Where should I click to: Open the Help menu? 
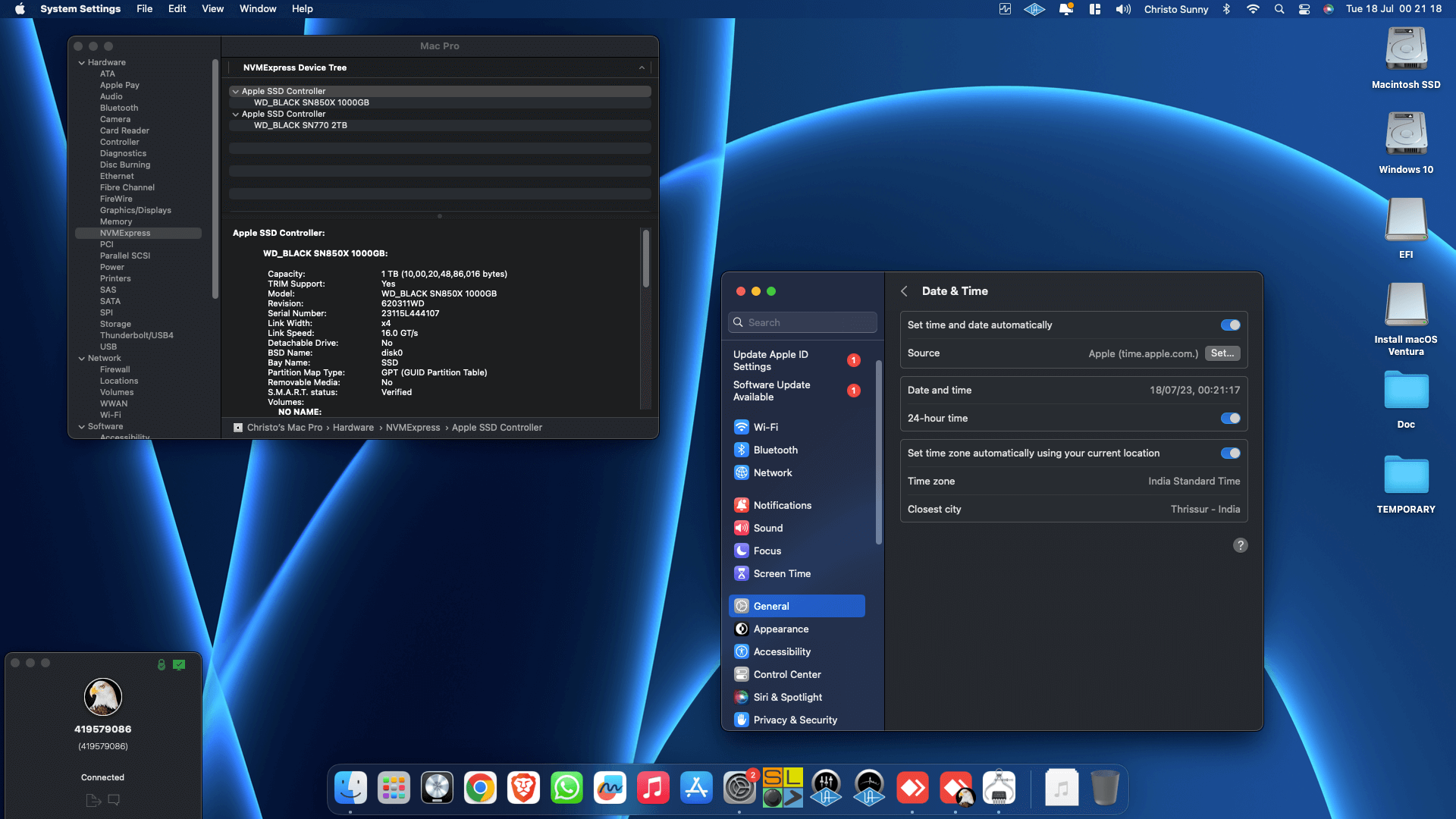coord(303,9)
